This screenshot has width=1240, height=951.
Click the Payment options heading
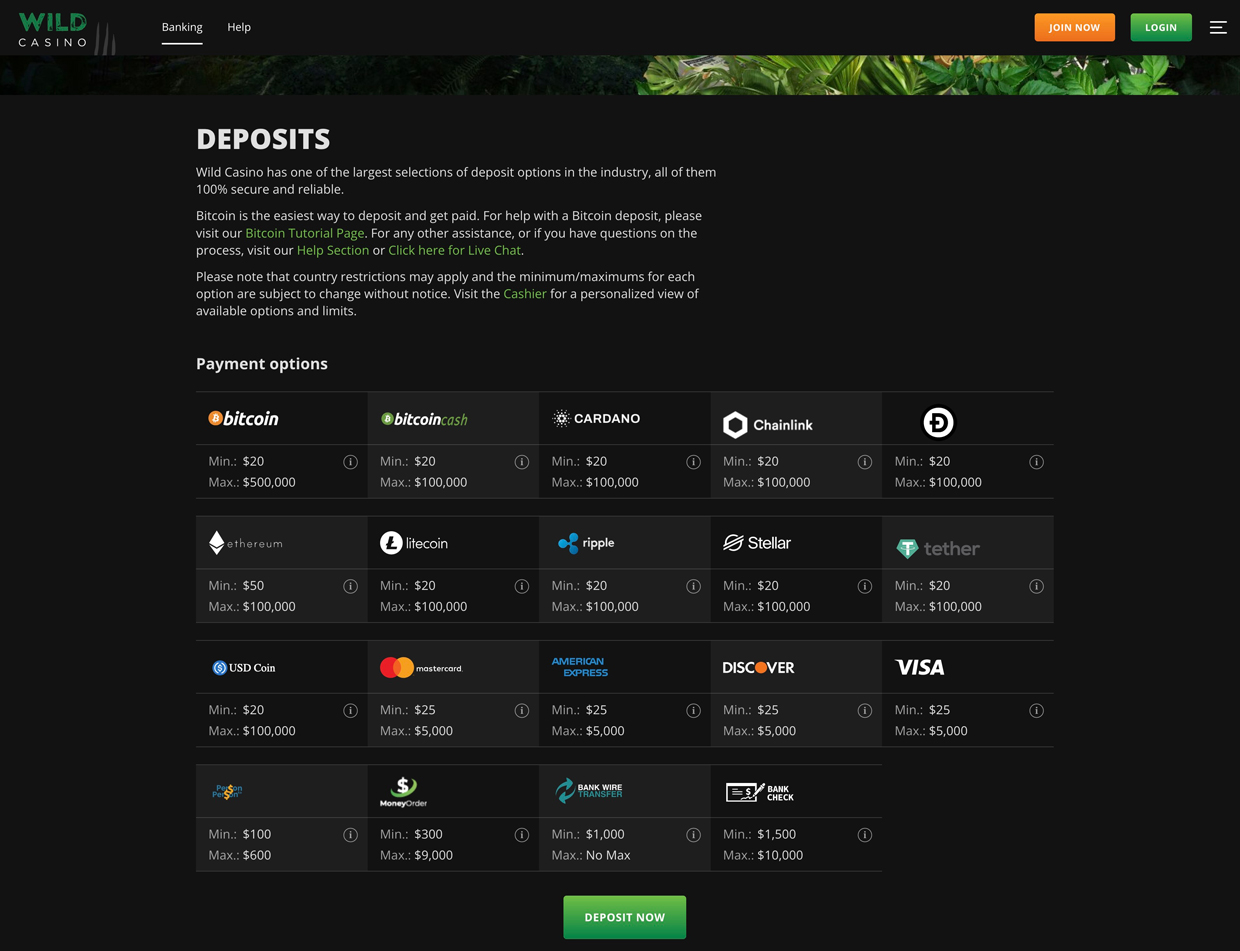click(x=262, y=364)
